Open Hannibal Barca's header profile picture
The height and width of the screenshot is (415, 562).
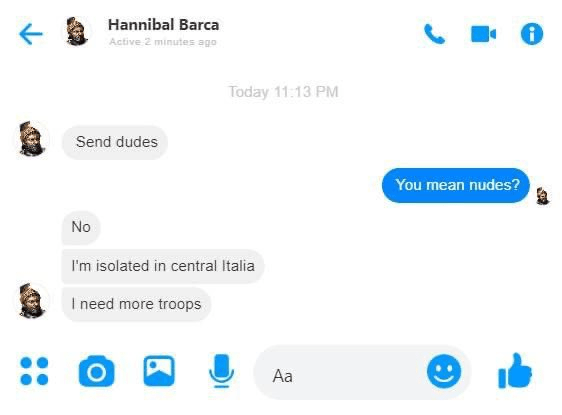[x=77, y=32]
